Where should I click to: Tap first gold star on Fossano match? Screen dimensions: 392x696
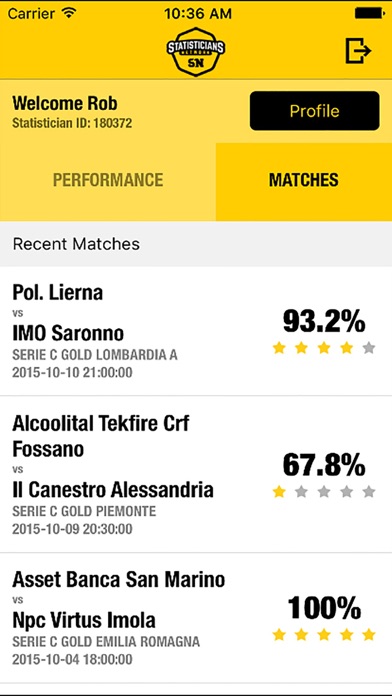279,492
